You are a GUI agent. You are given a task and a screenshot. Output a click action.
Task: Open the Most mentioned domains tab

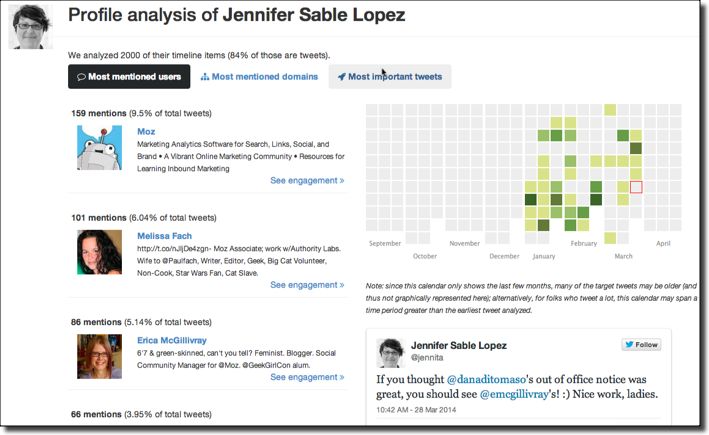tap(259, 77)
